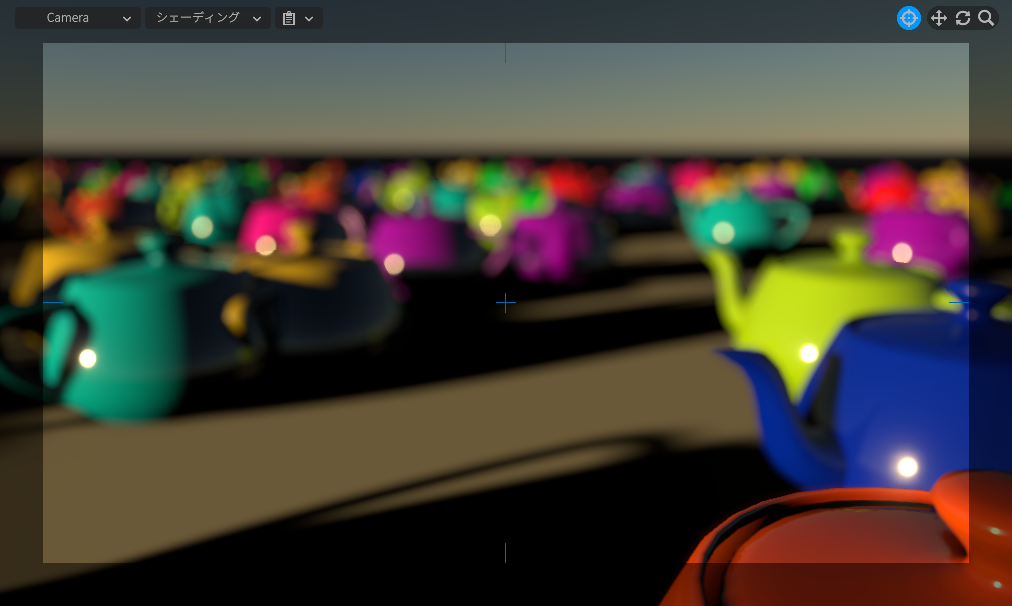Click the highlight on the left teal teapot
Viewport: 1012px width, 606px height.
click(88, 358)
